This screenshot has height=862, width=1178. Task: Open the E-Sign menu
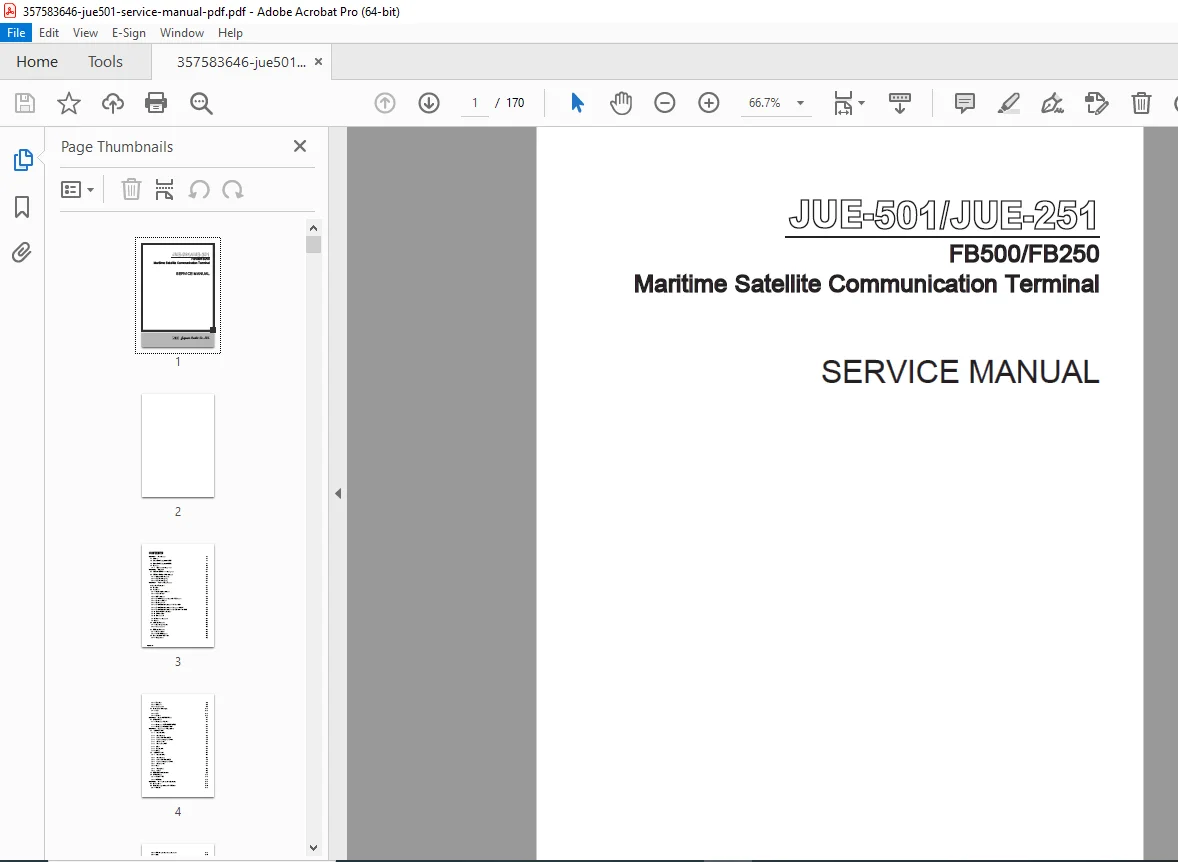coord(128,33)
